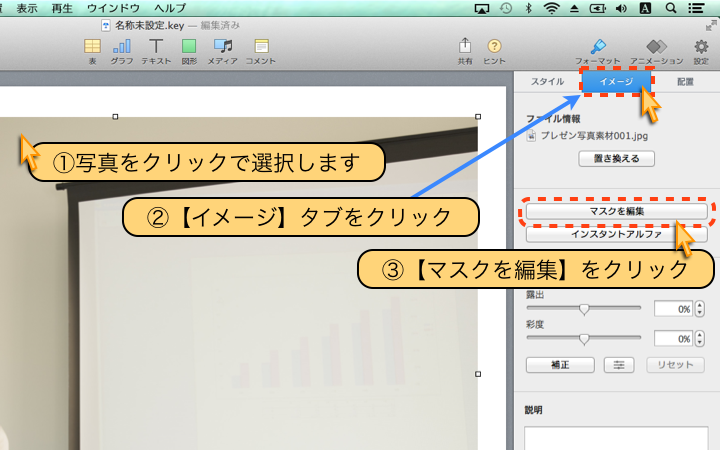The image size is (720, 450).
Task: Open the volume control in menu bar
Action: coord(621,8)
